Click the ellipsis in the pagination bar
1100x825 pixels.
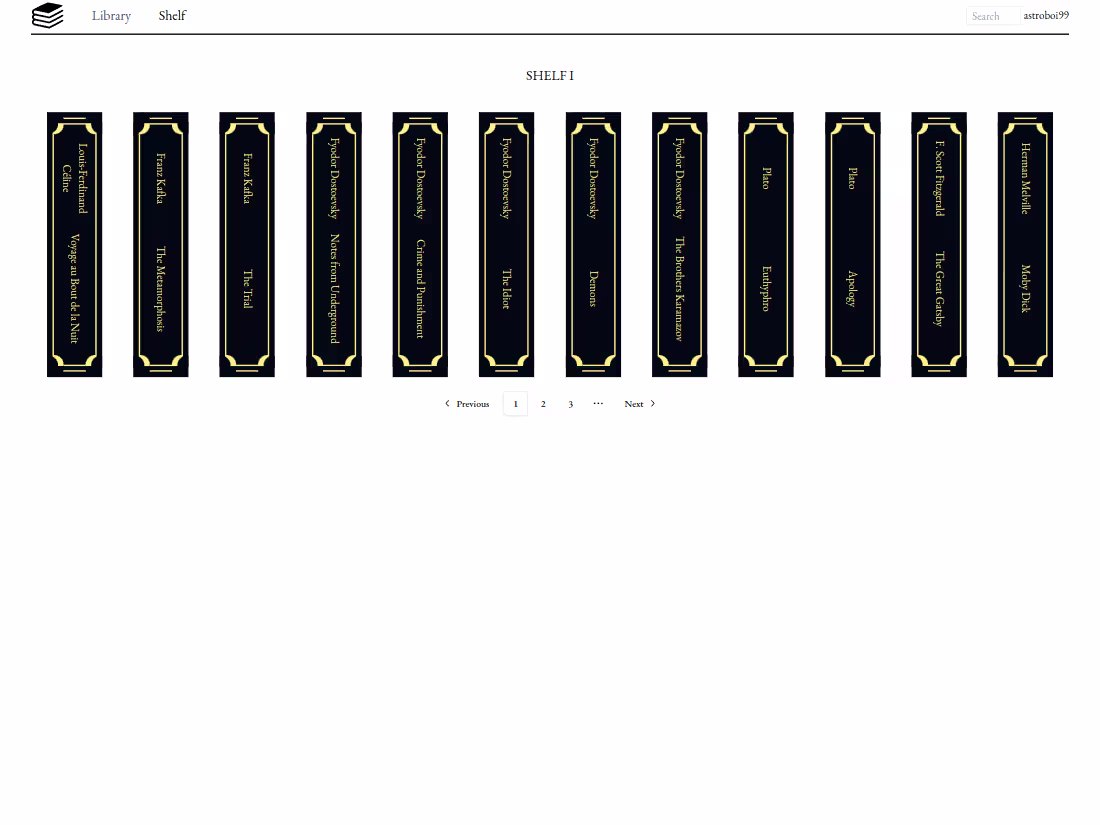pos(598,403)
